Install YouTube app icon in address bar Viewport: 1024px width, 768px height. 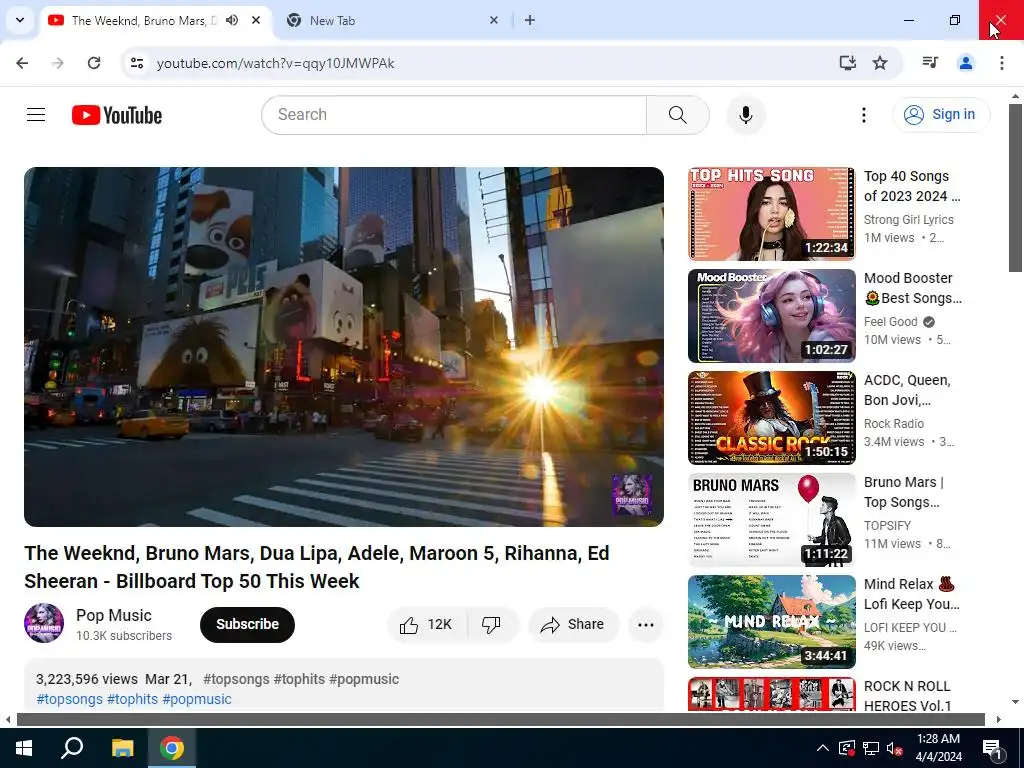pos(847,63)
